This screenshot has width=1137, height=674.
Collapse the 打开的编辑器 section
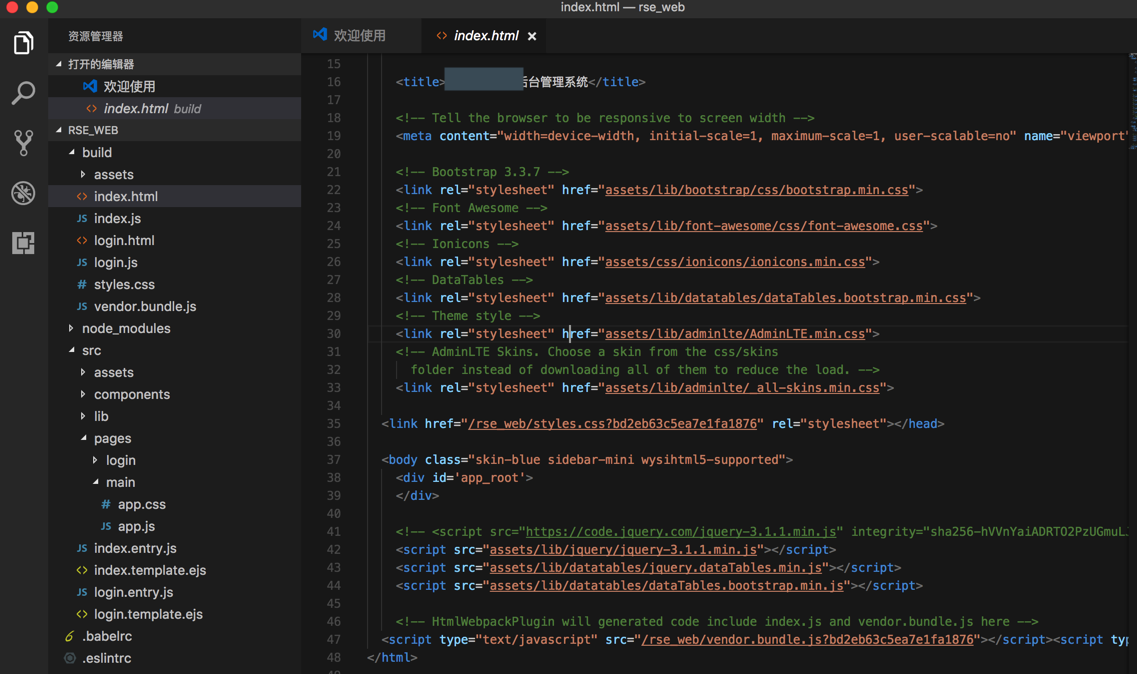point(100,64)
